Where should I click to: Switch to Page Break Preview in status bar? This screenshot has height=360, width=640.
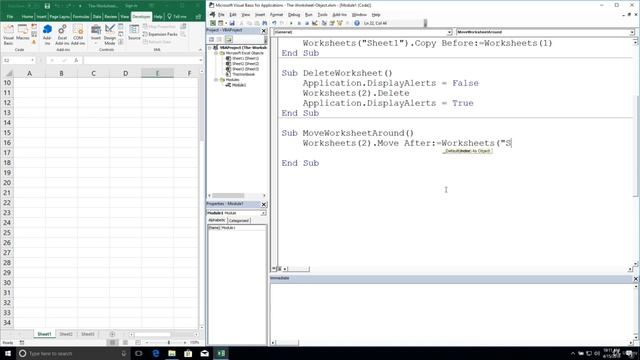(138, 342)
